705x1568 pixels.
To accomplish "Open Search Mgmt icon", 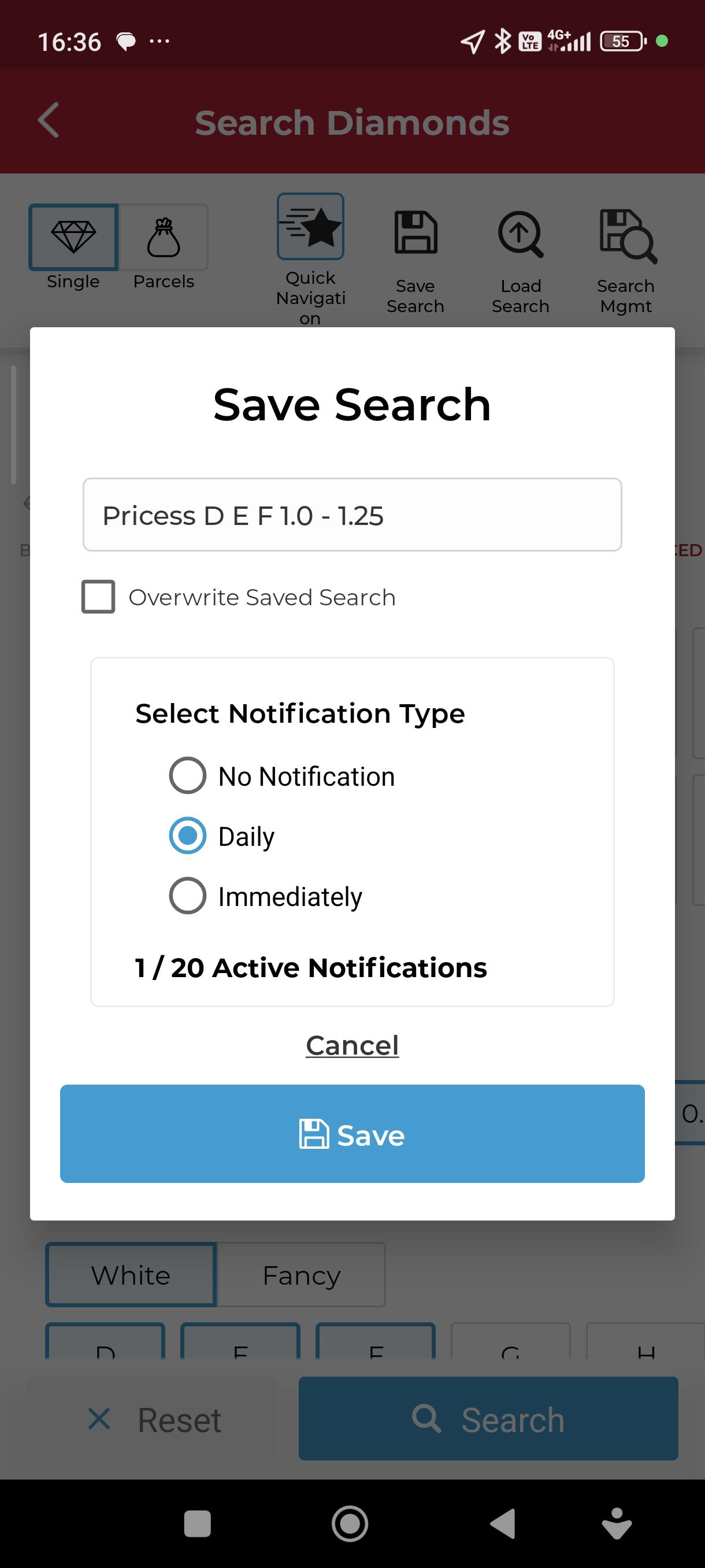I will click(626, 236).
